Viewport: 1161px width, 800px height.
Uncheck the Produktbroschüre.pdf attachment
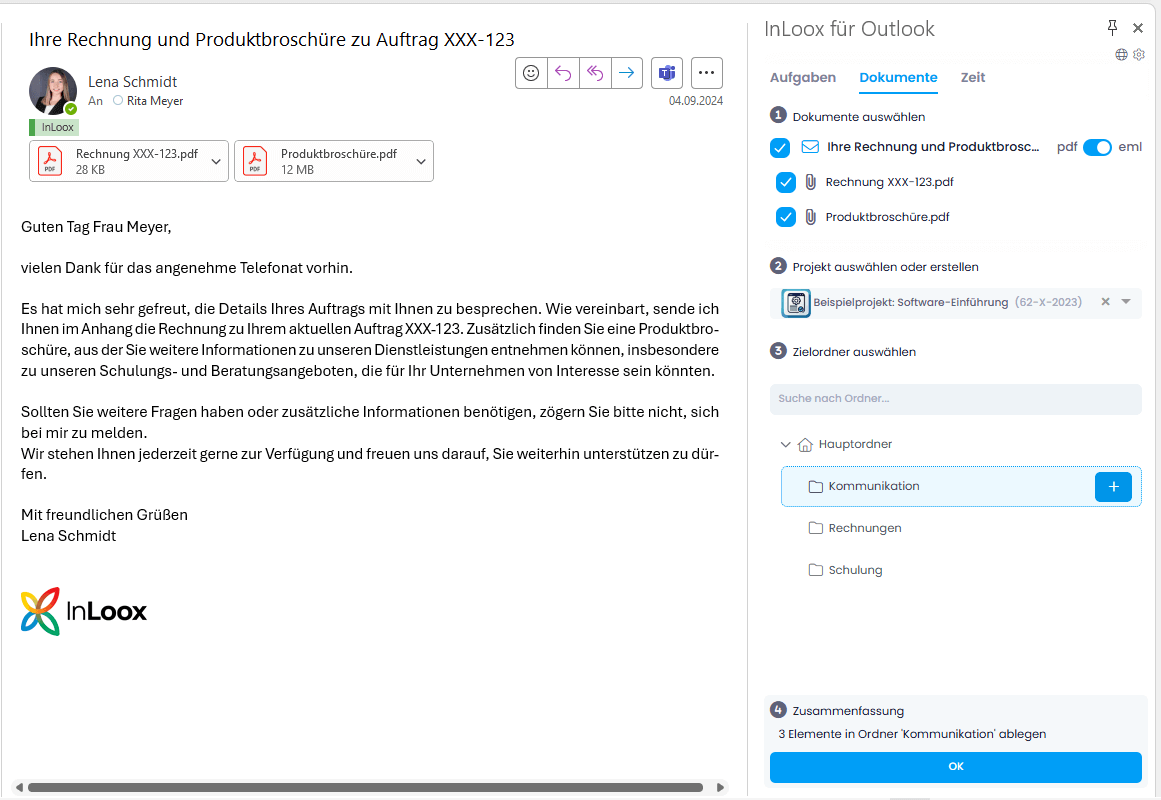click(x=786, y=216)
